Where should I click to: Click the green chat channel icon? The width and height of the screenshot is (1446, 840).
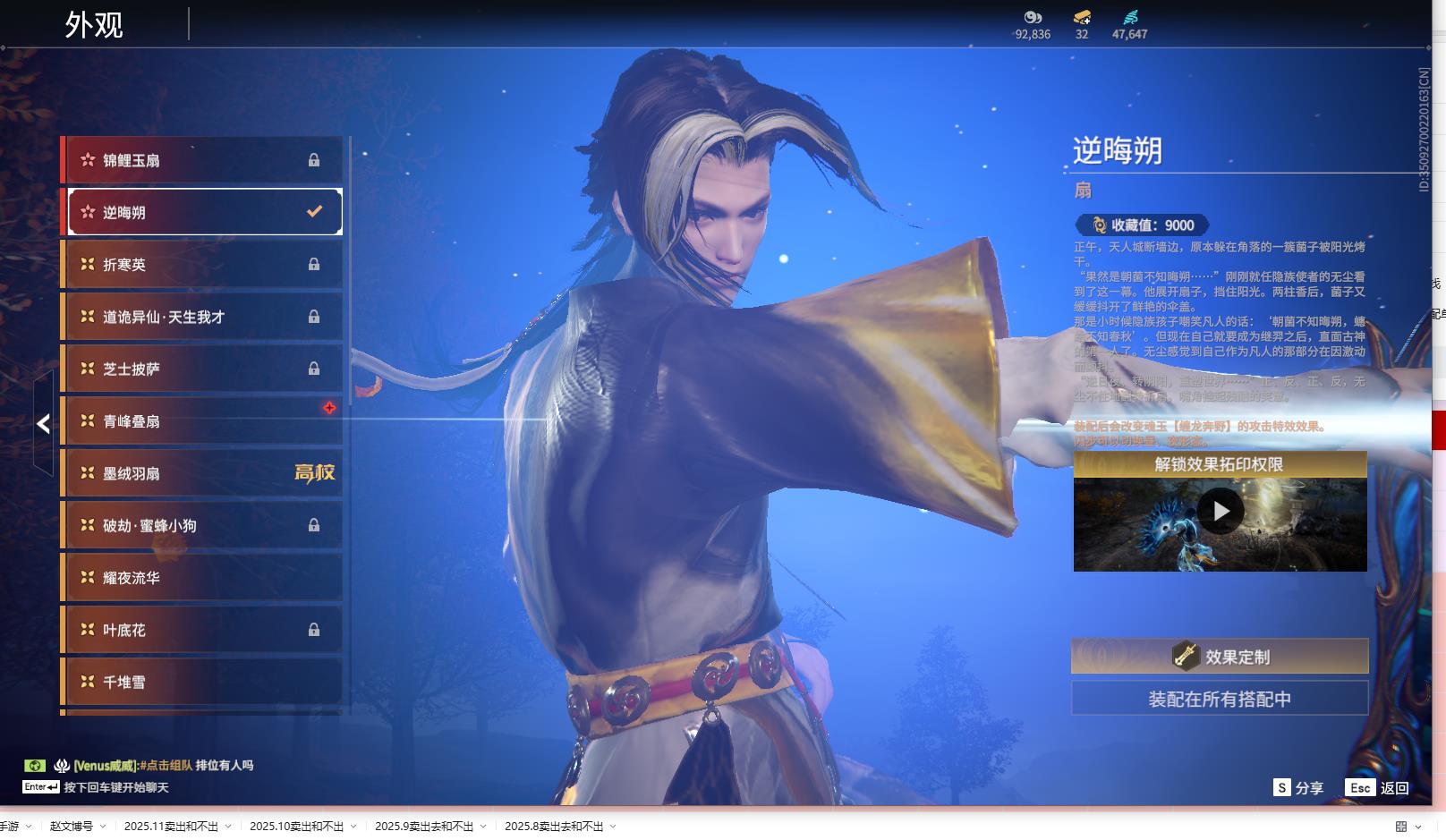click(x=35, y=766)
